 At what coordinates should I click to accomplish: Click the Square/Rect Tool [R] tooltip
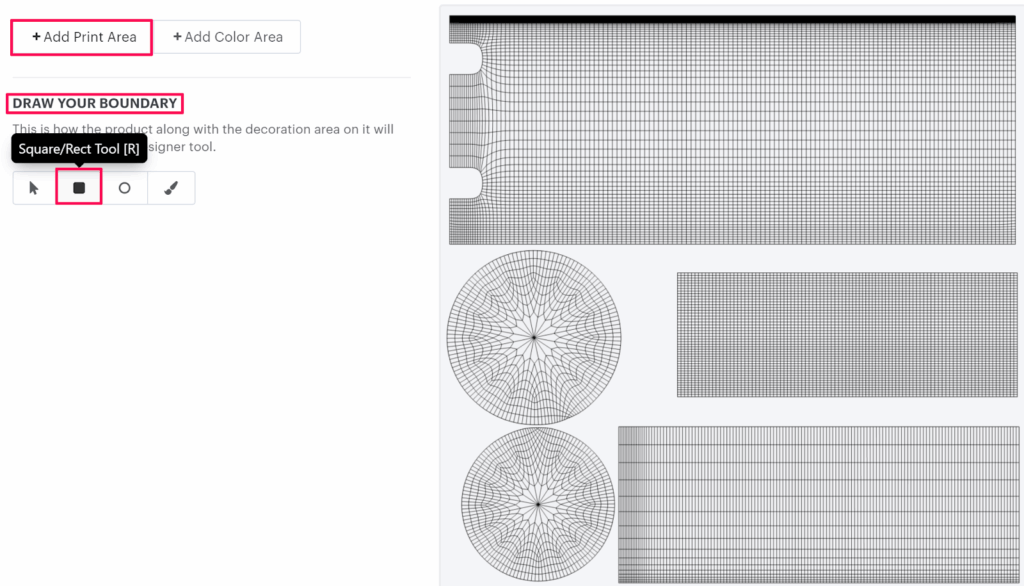pyautogui.click(x=79, y=149)
